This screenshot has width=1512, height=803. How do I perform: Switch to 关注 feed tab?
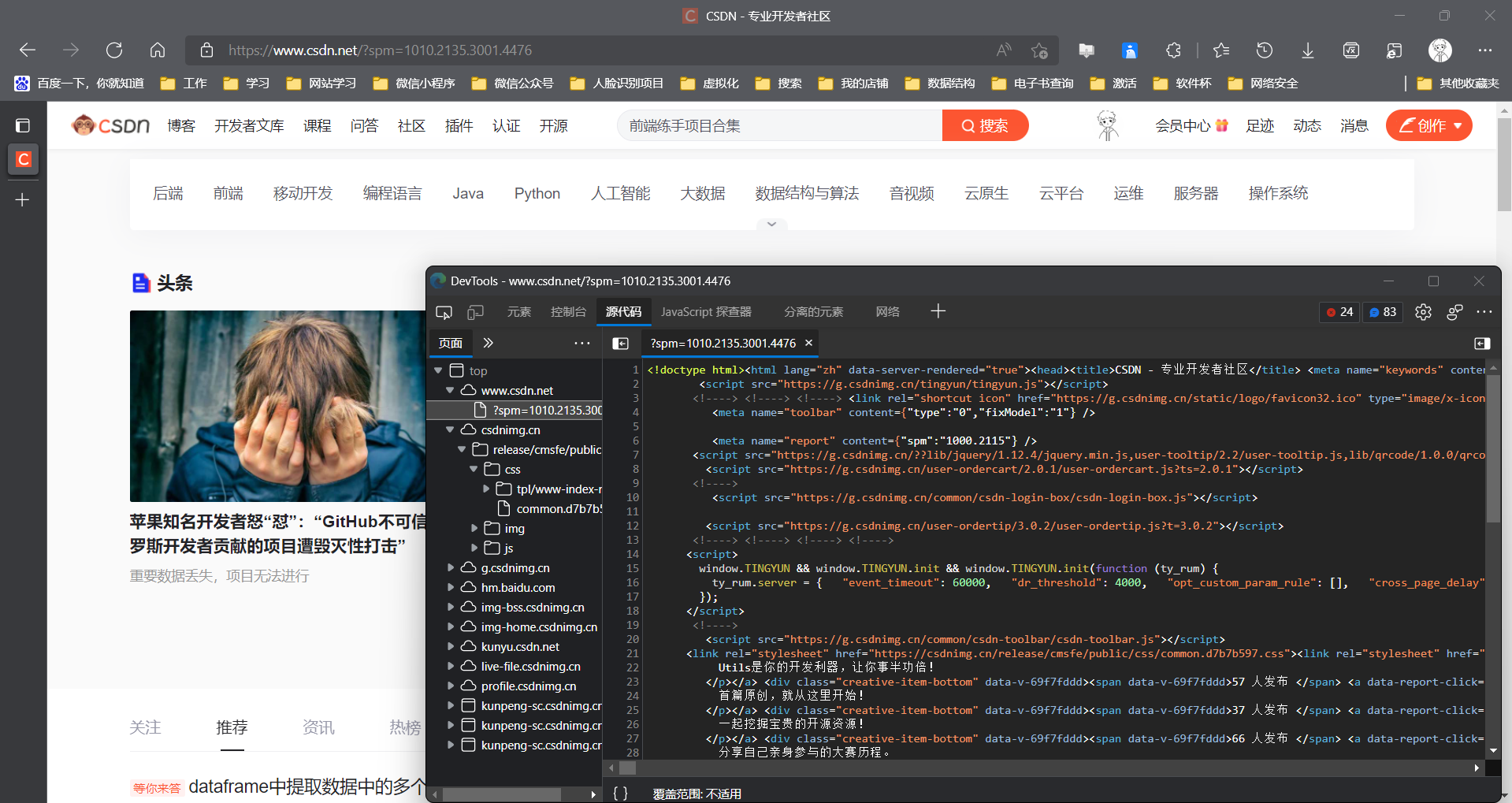[145, 727]
